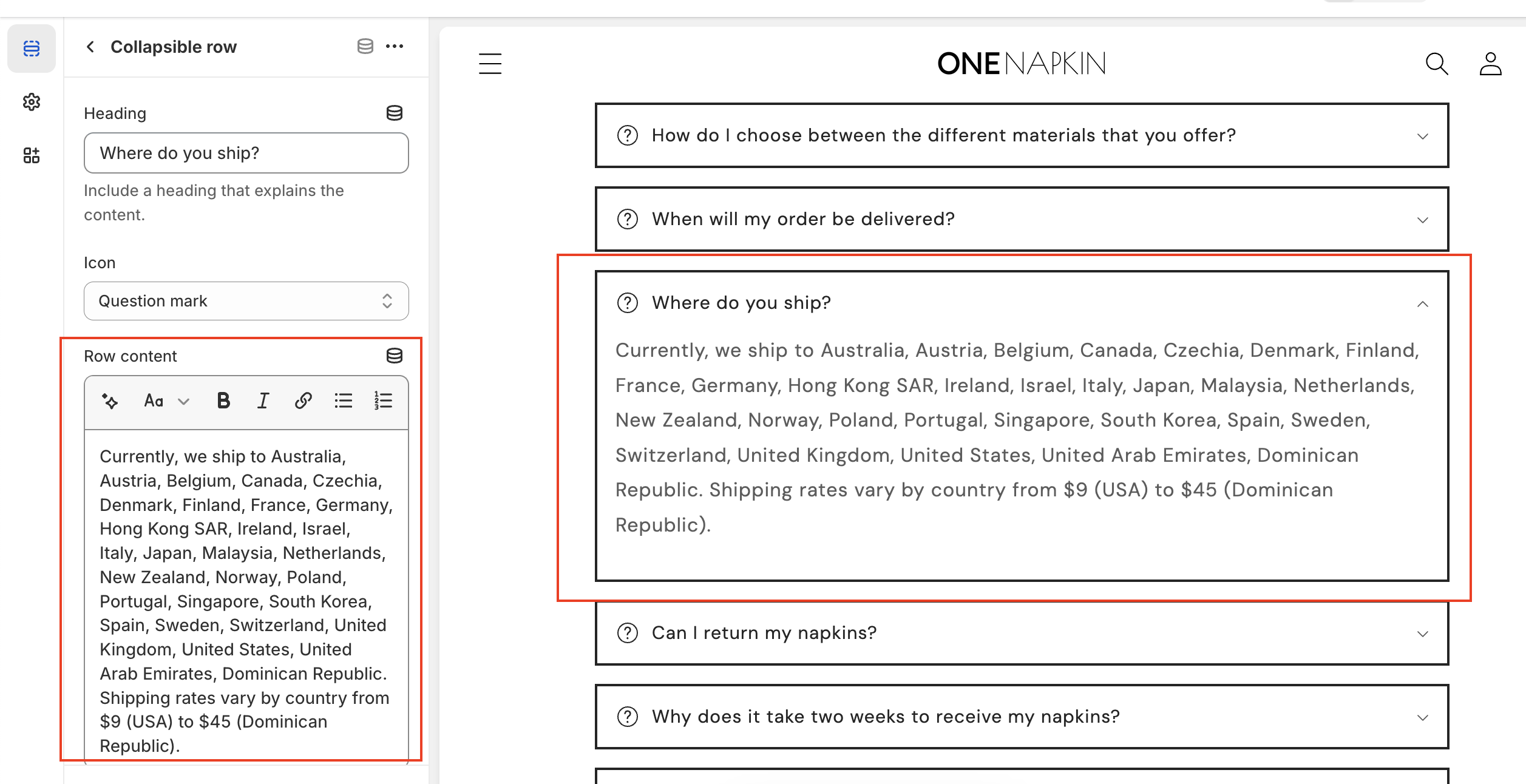Image resolution: width=1526 pixels, height=784 pixels.
Task: Open the three-dot more actions menu
Action: tap(395, 47)
